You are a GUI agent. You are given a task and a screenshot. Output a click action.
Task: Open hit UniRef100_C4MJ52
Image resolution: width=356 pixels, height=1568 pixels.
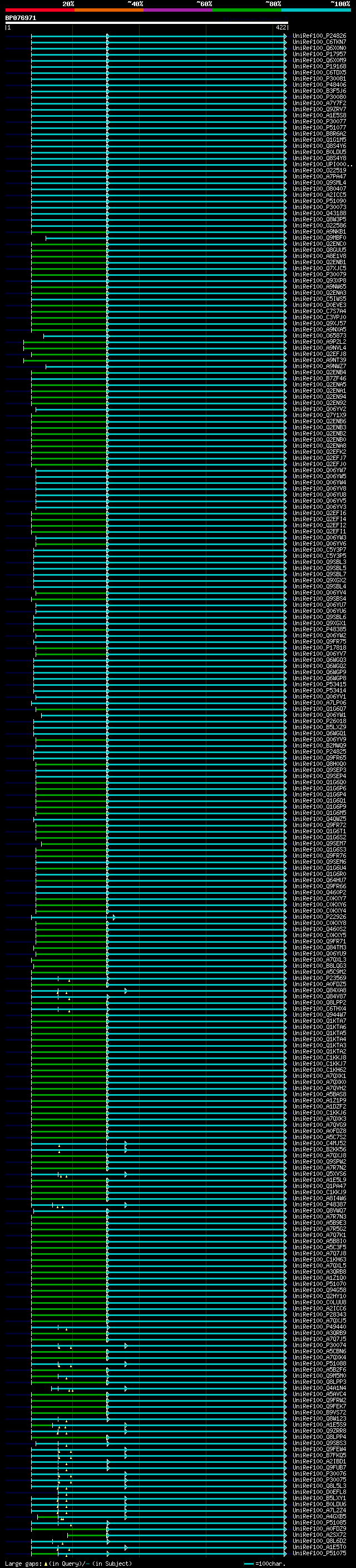pyautogui.click(x=319, y=1143)
